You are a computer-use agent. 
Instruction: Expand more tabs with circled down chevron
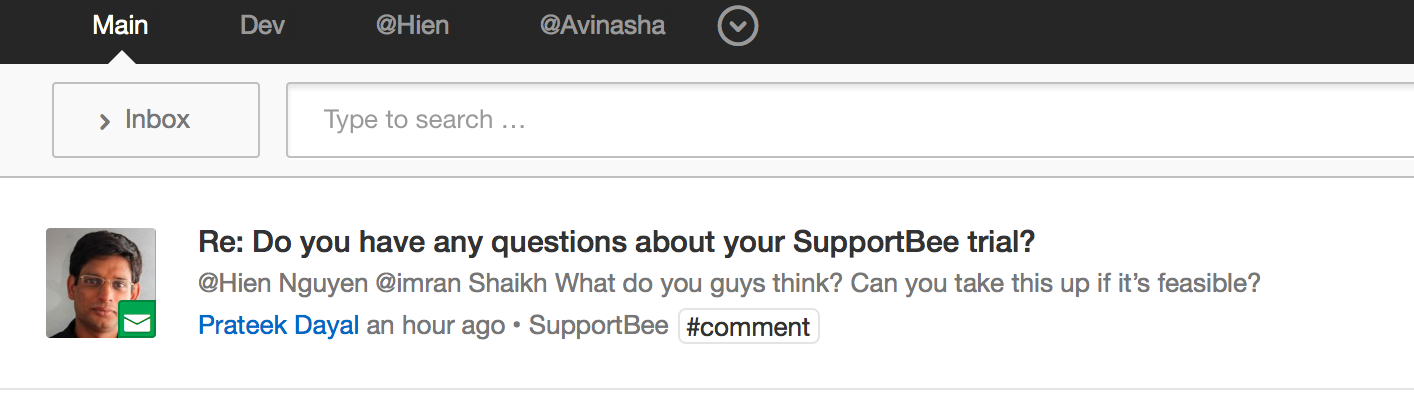738,26
